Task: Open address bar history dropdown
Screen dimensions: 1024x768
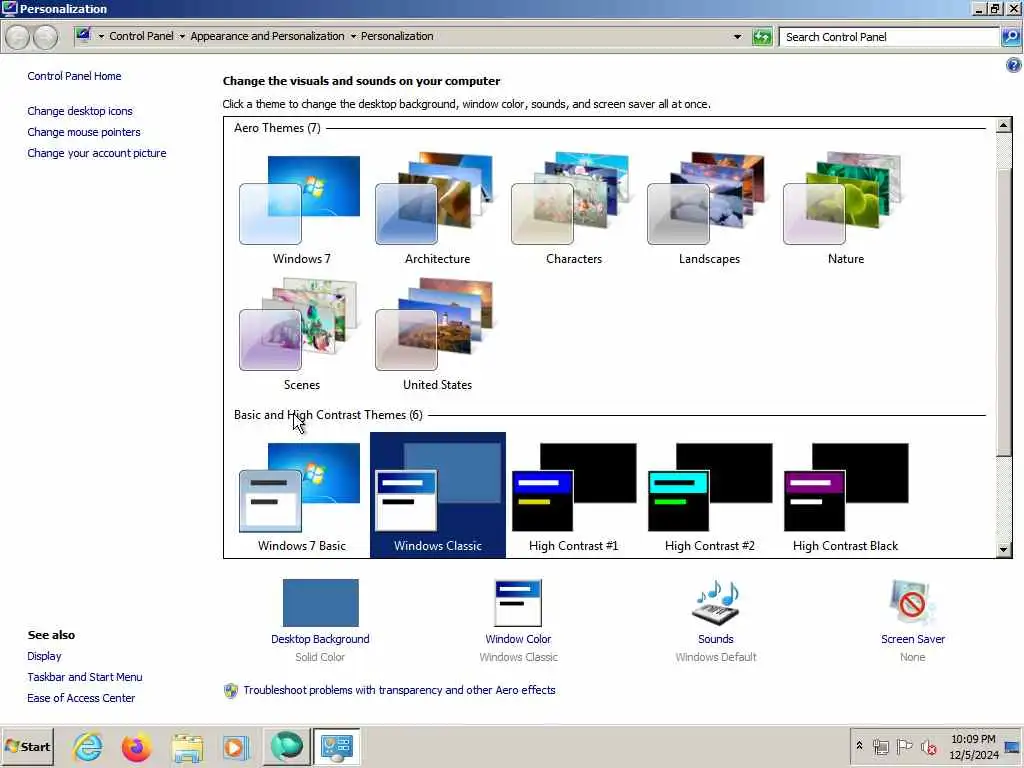Action: (x=737, y=37)
